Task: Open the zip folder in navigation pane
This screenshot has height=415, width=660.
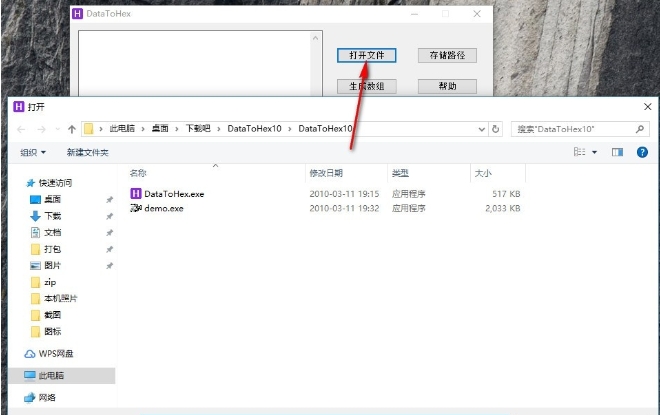Action: pyautogui.click(x=50, y=282)
